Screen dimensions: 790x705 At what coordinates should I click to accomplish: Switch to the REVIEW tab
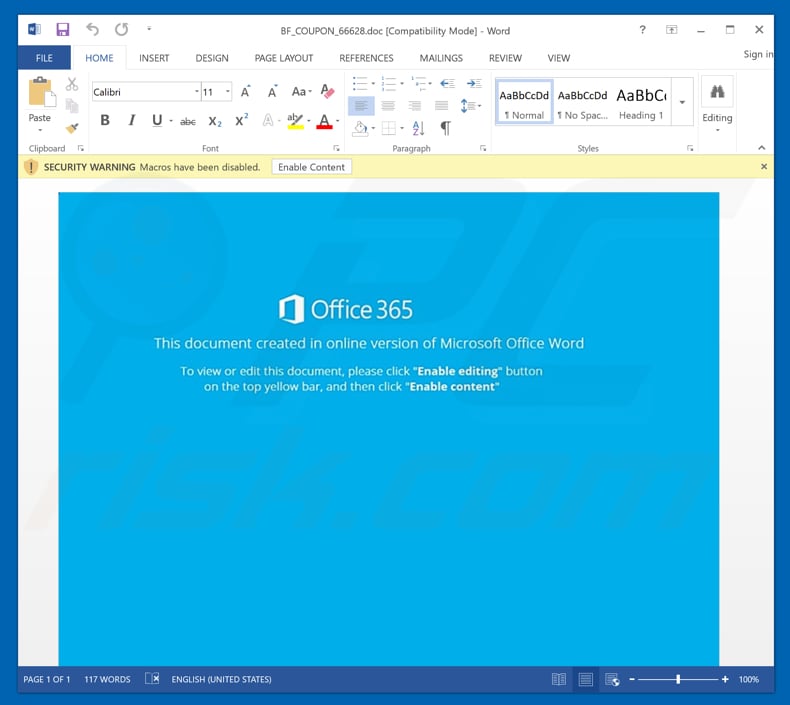click(x=505, y=58)
